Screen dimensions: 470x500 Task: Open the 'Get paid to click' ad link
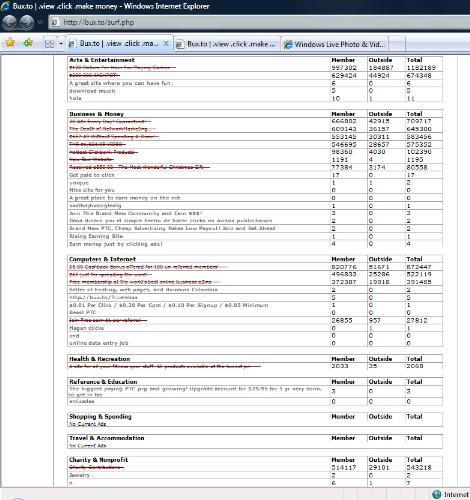[92, 175]
